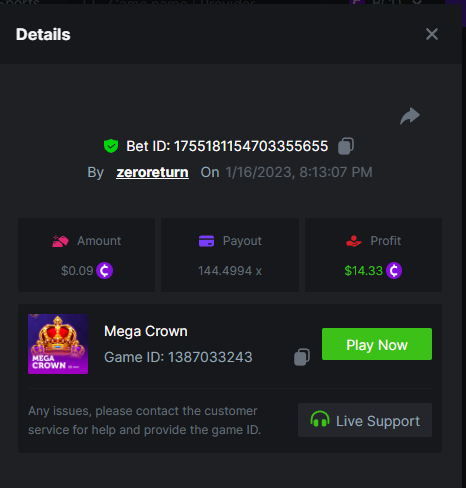Open the zeroreturn user profile link

(152, 172)
